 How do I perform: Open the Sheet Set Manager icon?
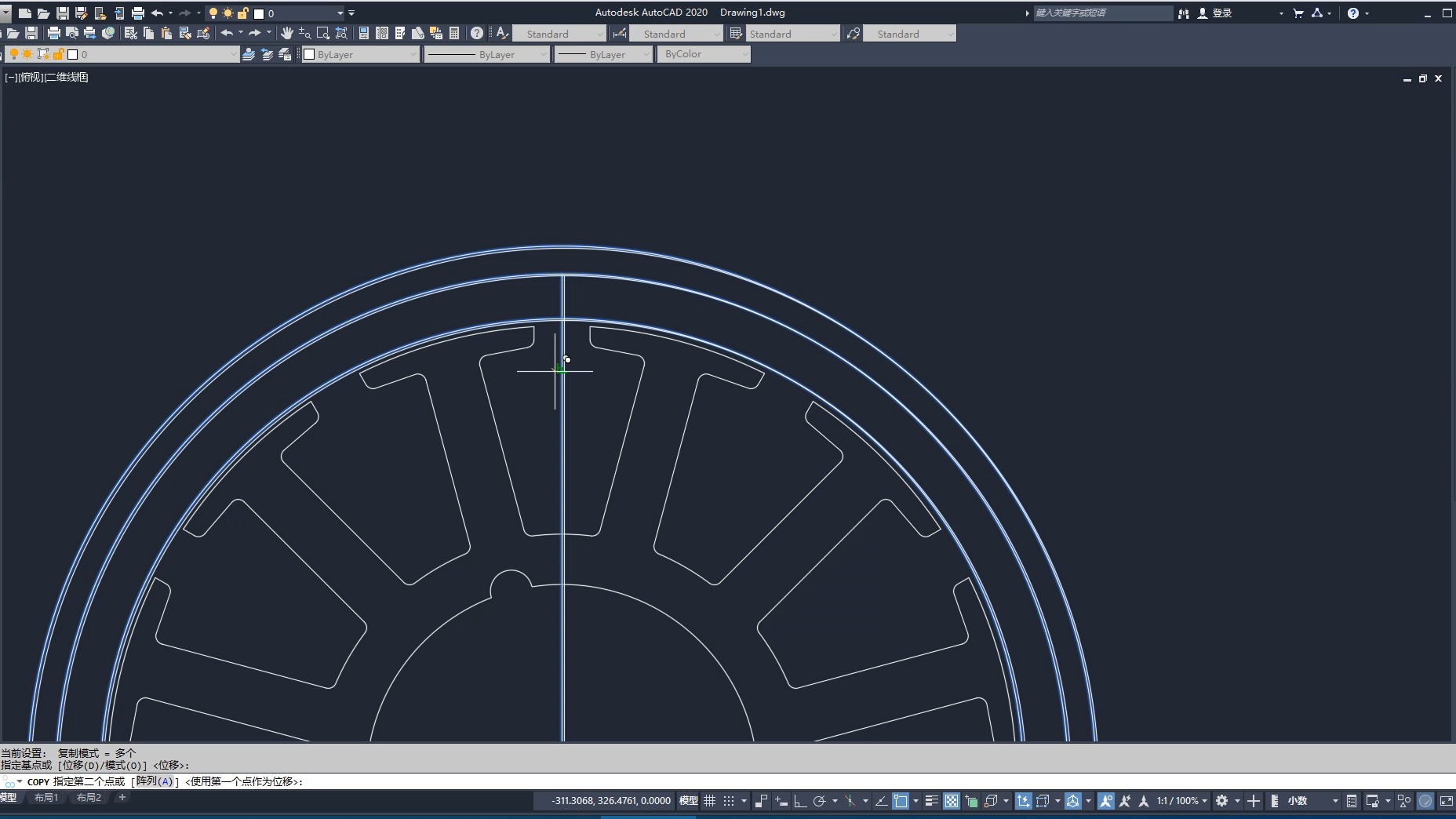(x=418, y=33)
